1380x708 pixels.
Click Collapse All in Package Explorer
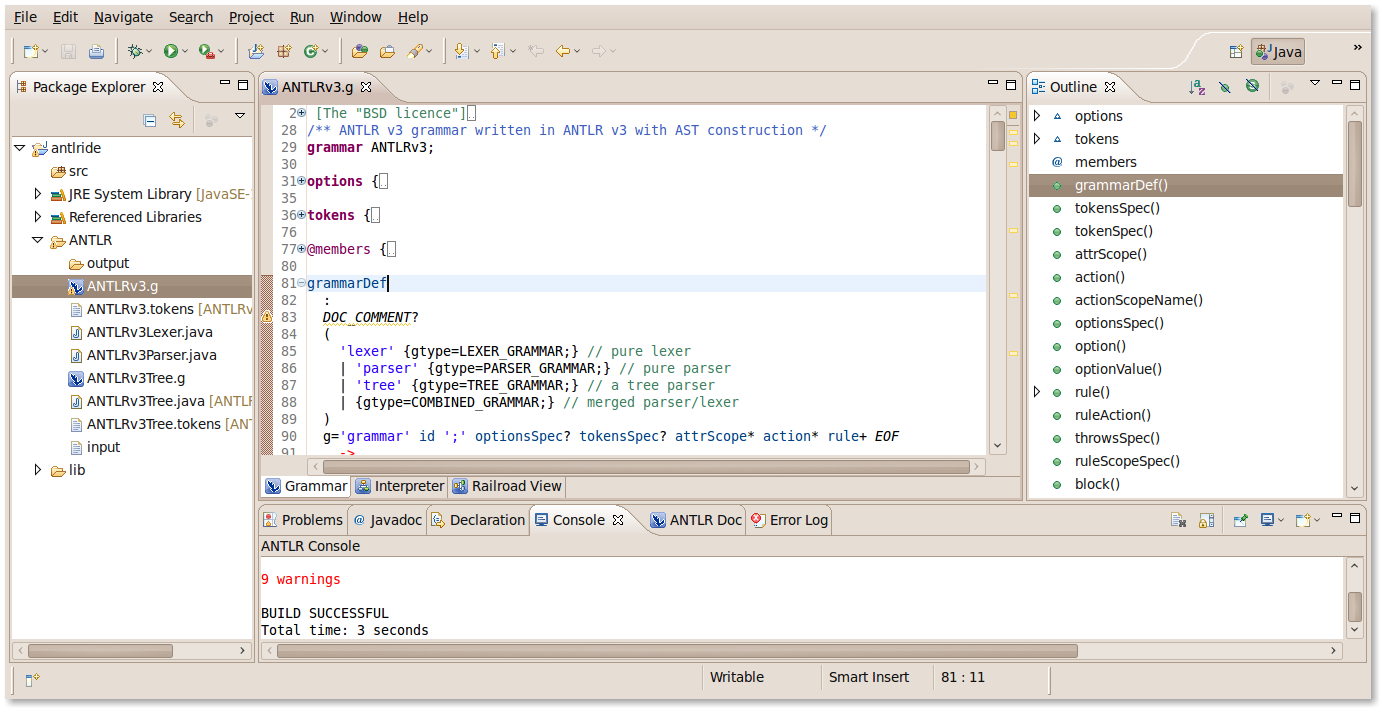(150, 121)
